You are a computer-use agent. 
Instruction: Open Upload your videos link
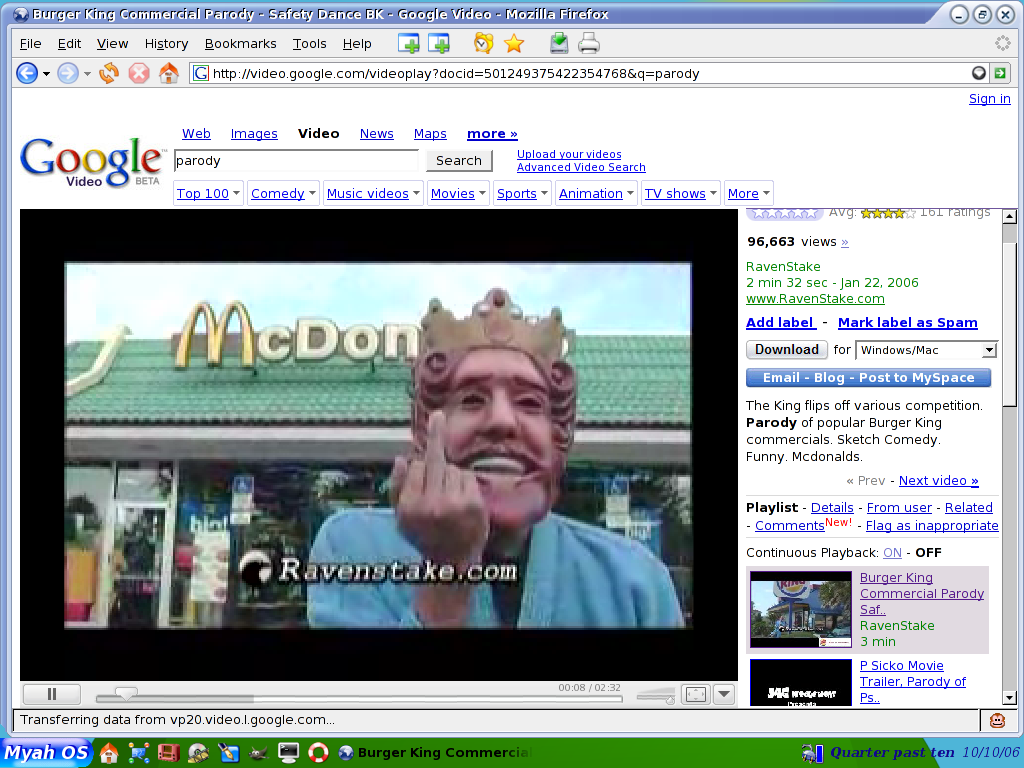point(569,154)
